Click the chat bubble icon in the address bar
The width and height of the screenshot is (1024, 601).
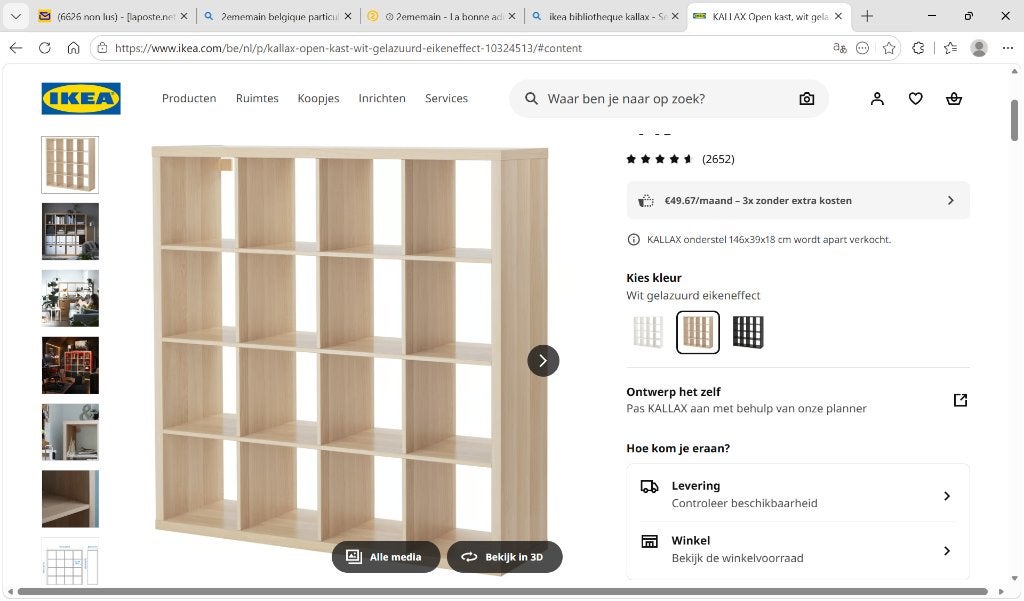862,48
